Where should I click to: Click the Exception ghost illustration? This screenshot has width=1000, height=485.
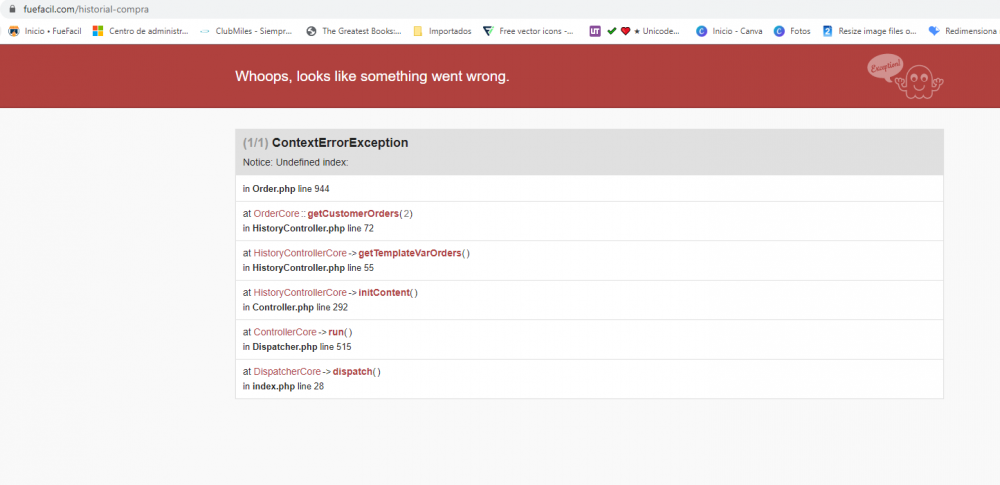point(906,77)
